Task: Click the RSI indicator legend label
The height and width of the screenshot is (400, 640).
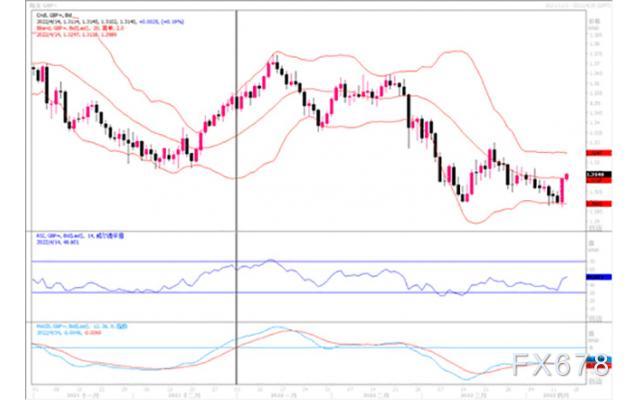Action: click(x=80, y=236)
